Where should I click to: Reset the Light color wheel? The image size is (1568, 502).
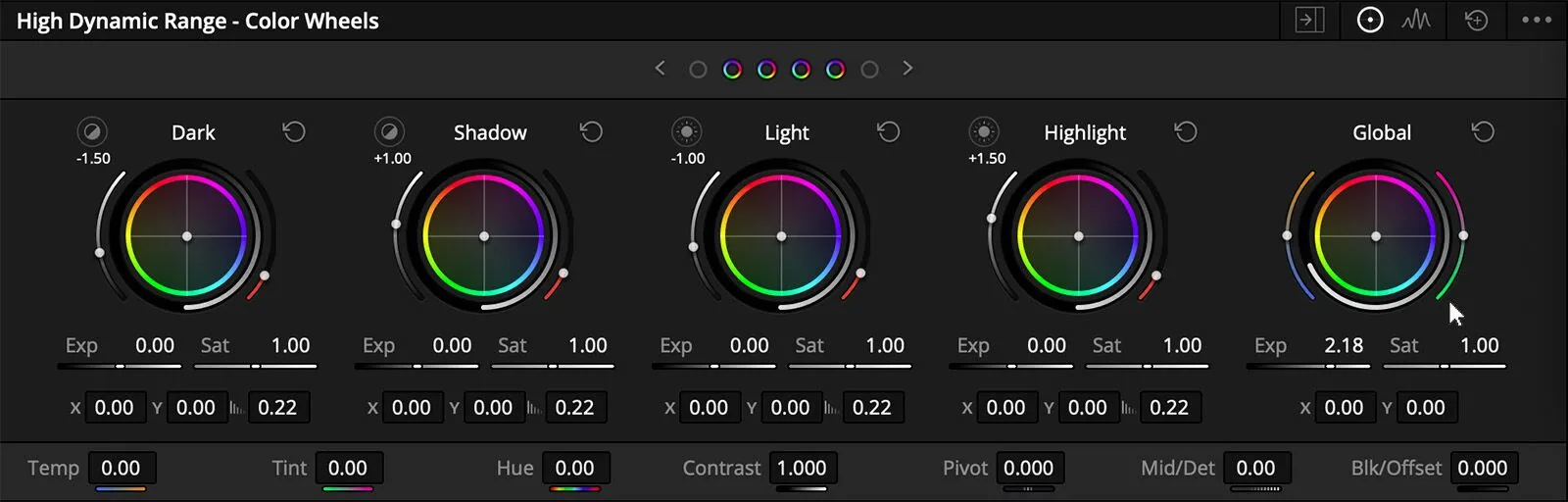click(888, 131)
